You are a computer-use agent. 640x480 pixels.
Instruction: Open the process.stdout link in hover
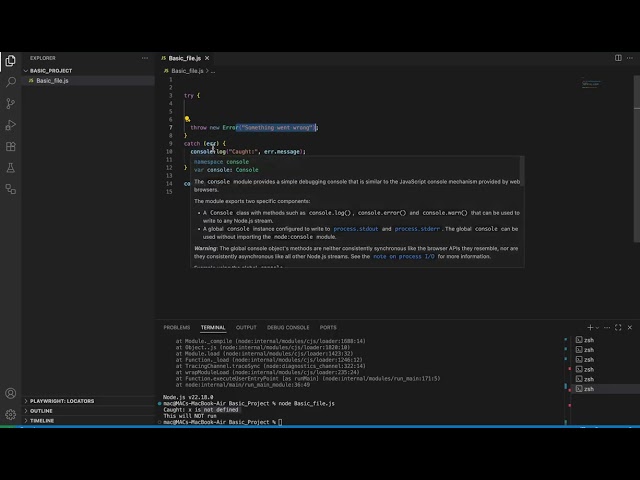pyautogui.click(x=356, y=229)
